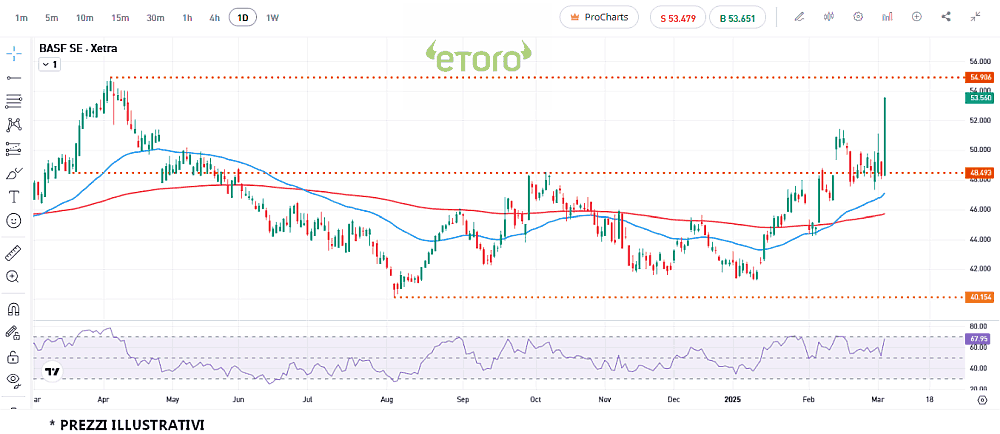Change chart type via candlestick icon
1000x434 pixels.
(829, 17)
